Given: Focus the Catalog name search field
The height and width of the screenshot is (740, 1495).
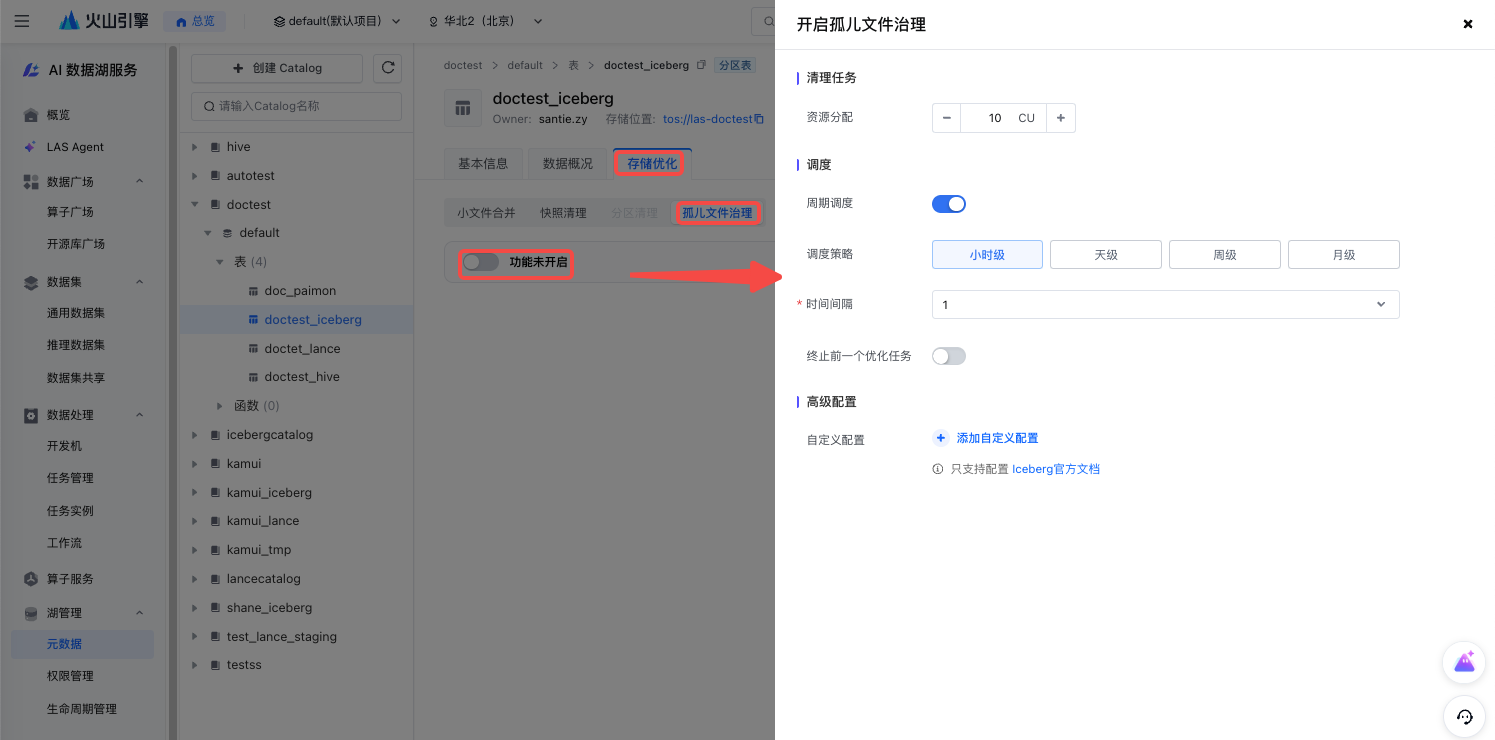Looking at the screenshot, I should click(x=296, y=106).
